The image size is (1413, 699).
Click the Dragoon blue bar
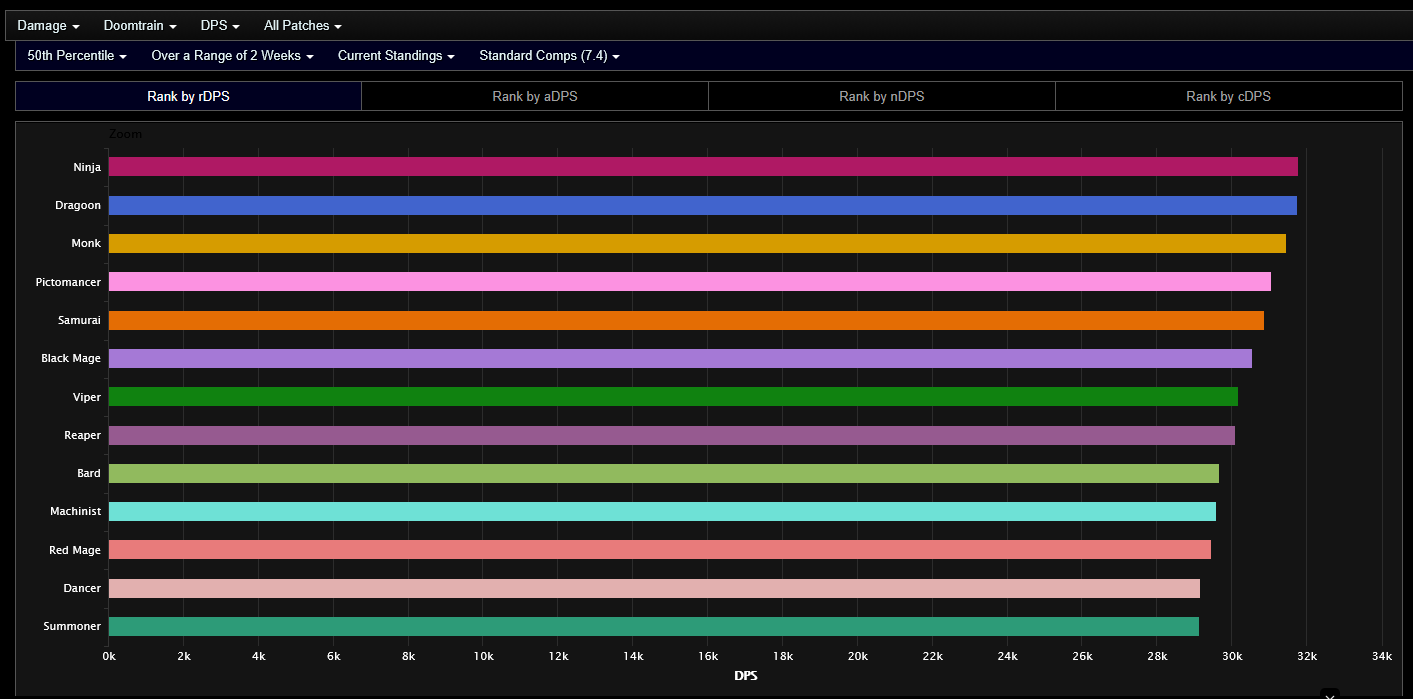pyautogui.click(x=703, y=205)
